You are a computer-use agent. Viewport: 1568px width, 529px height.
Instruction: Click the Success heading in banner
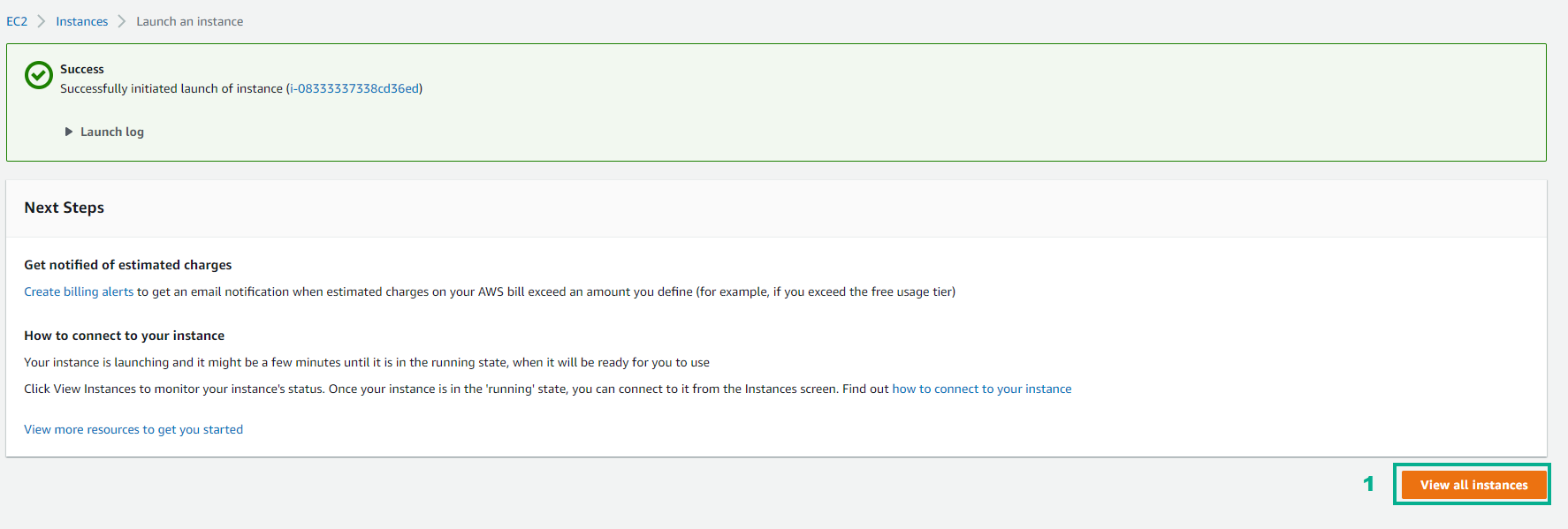82,69
